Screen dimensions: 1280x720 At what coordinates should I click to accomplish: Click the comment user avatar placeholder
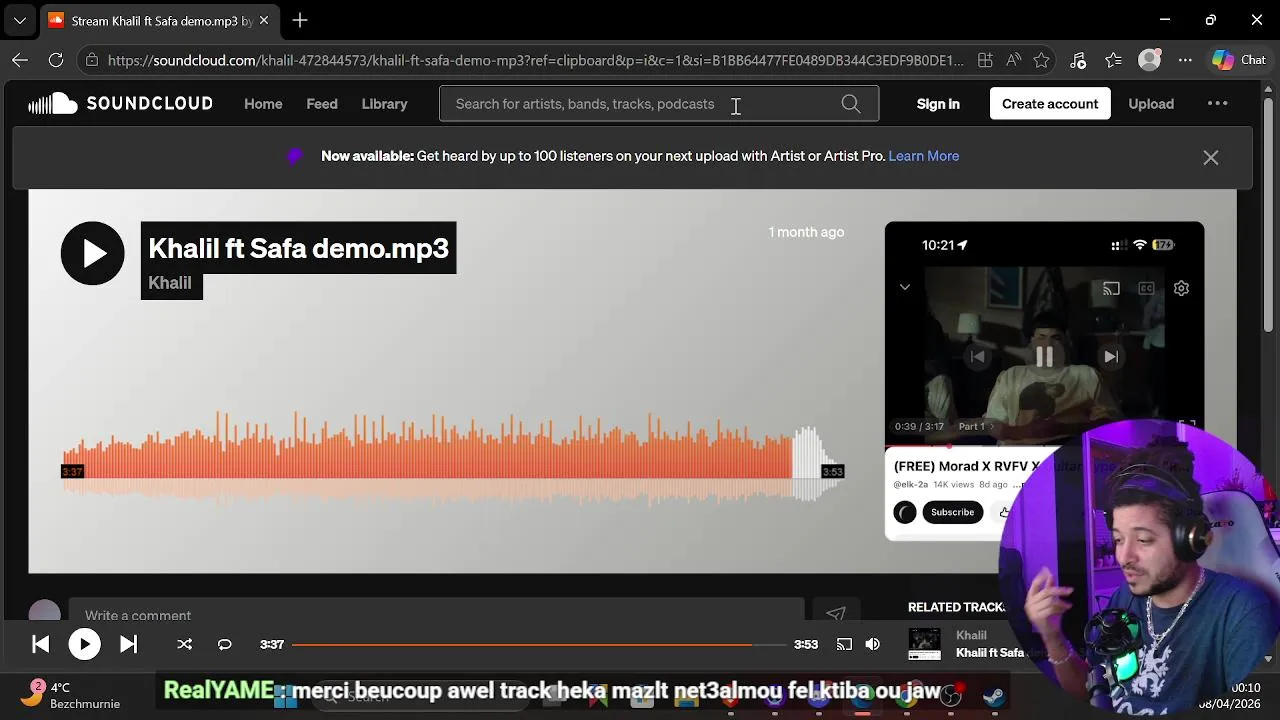(44, 613)
